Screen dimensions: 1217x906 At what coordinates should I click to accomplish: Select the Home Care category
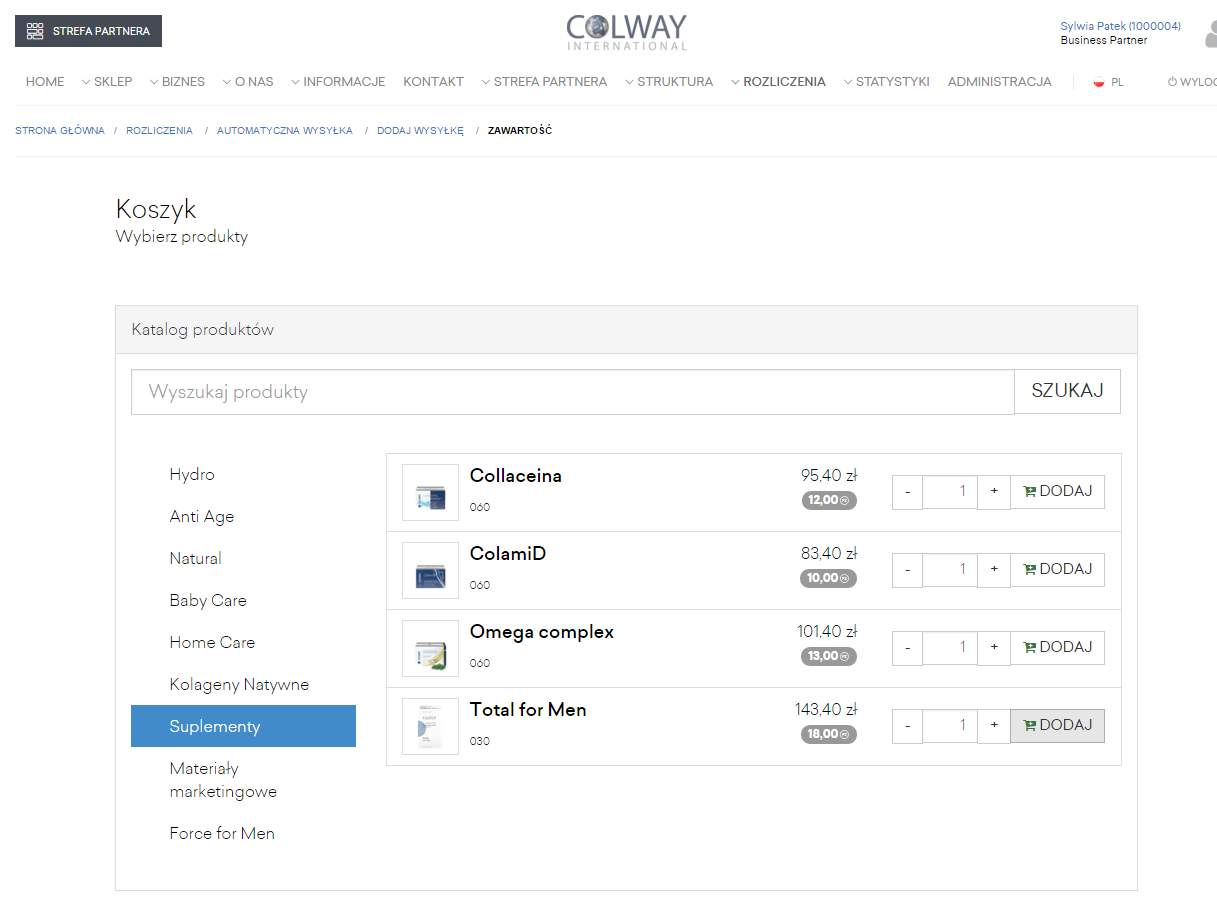(243, 643)
